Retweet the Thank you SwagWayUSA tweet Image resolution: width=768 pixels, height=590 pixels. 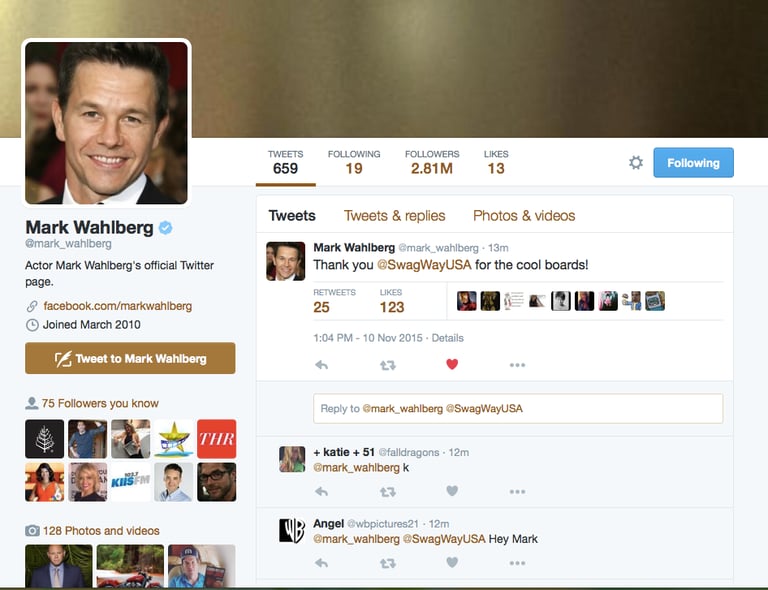tap(387, 365)
